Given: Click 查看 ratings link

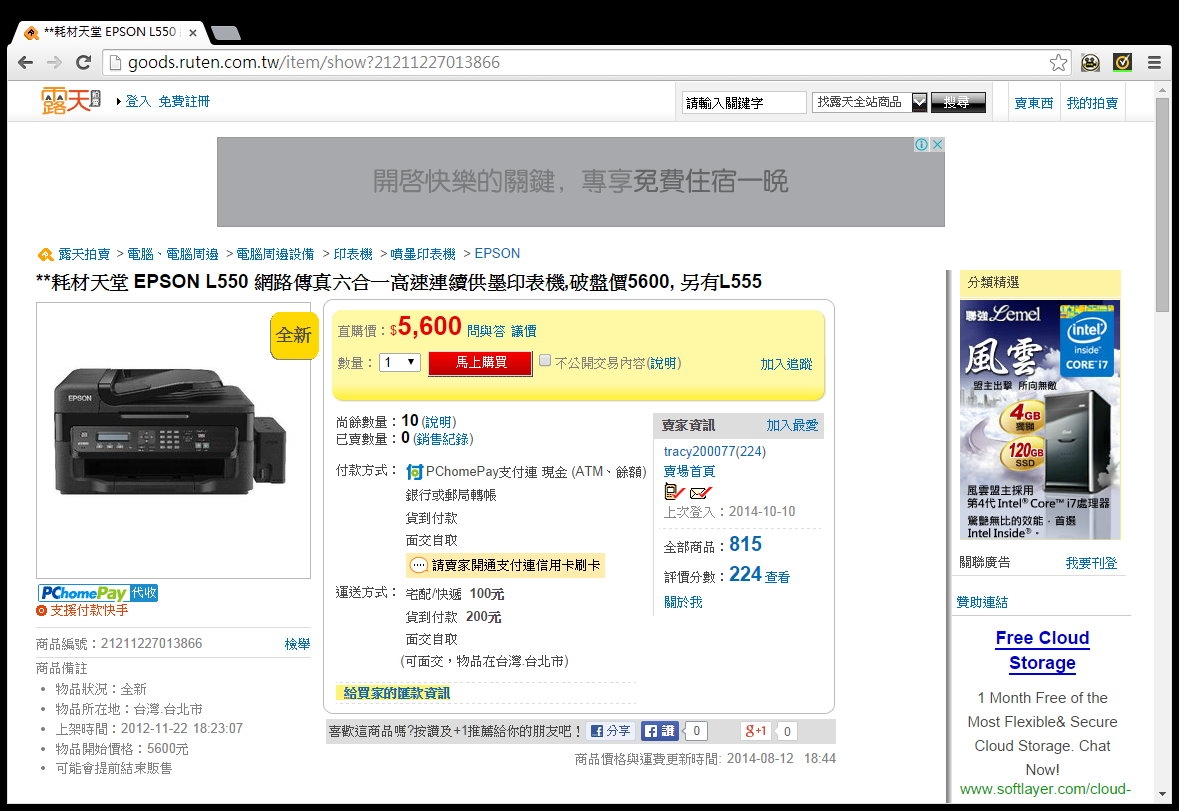Looking at the screenshot, I should (x=777, y=577).
